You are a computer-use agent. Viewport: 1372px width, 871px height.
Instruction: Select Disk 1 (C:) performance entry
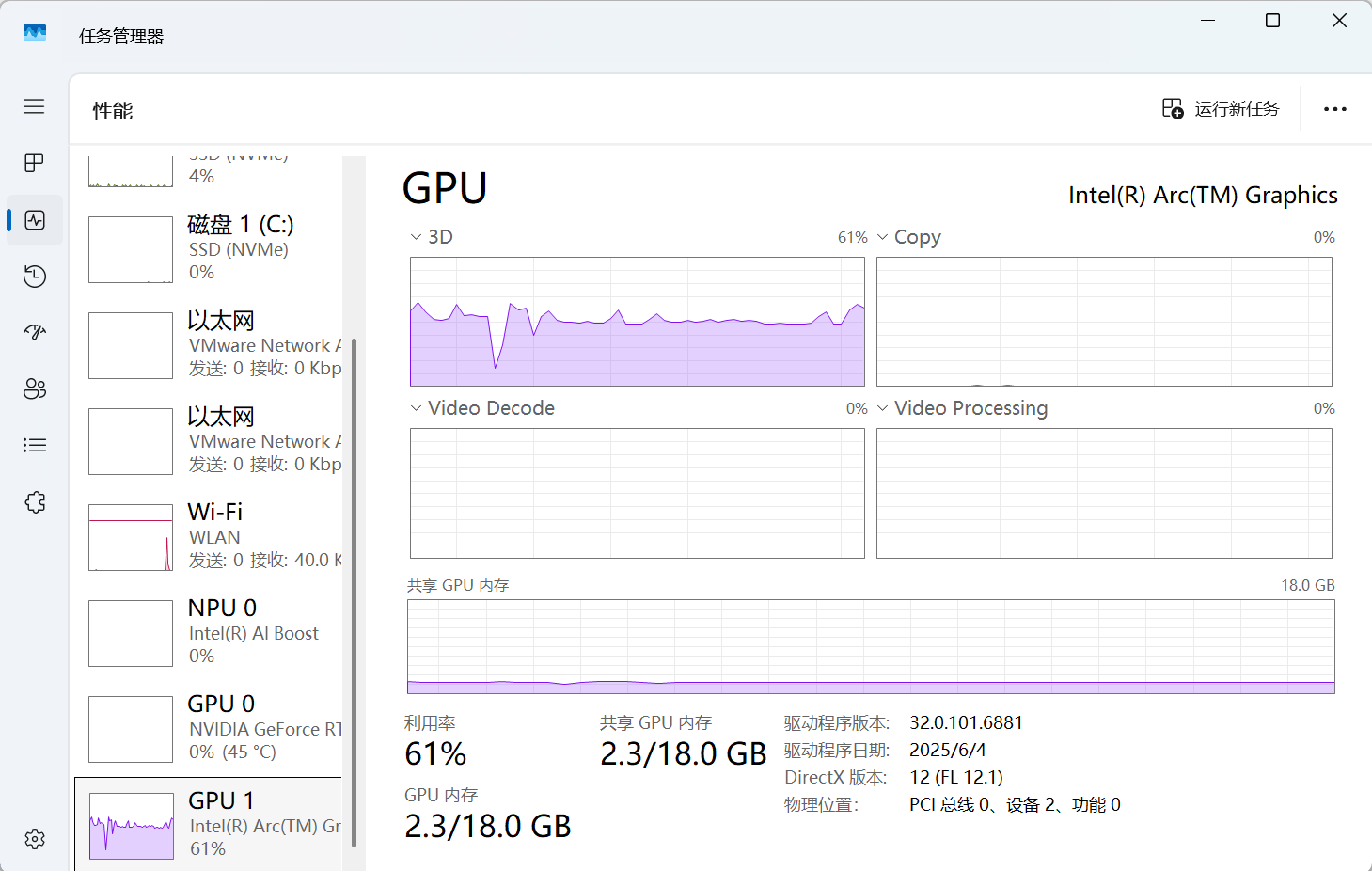(214, 248)
